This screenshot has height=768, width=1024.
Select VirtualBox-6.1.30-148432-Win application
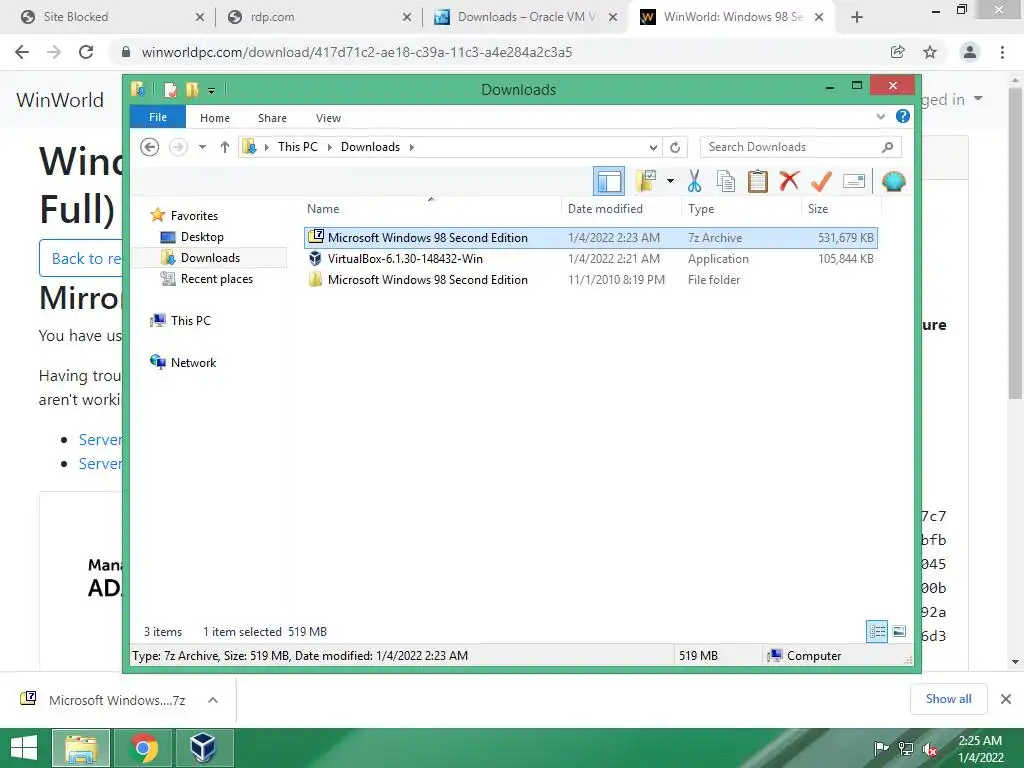590,259
